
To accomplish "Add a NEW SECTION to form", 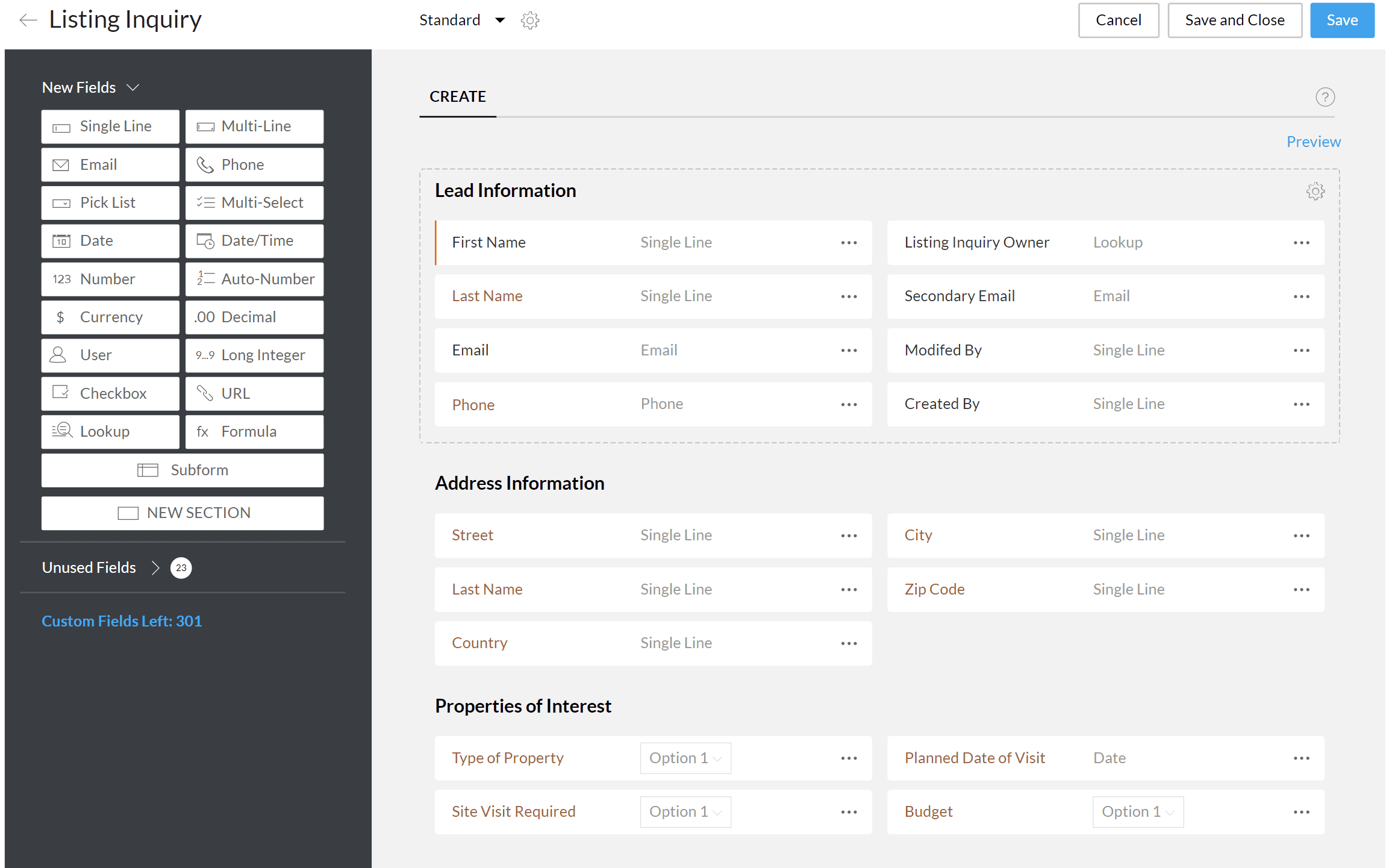I will (x=183, y=512).
